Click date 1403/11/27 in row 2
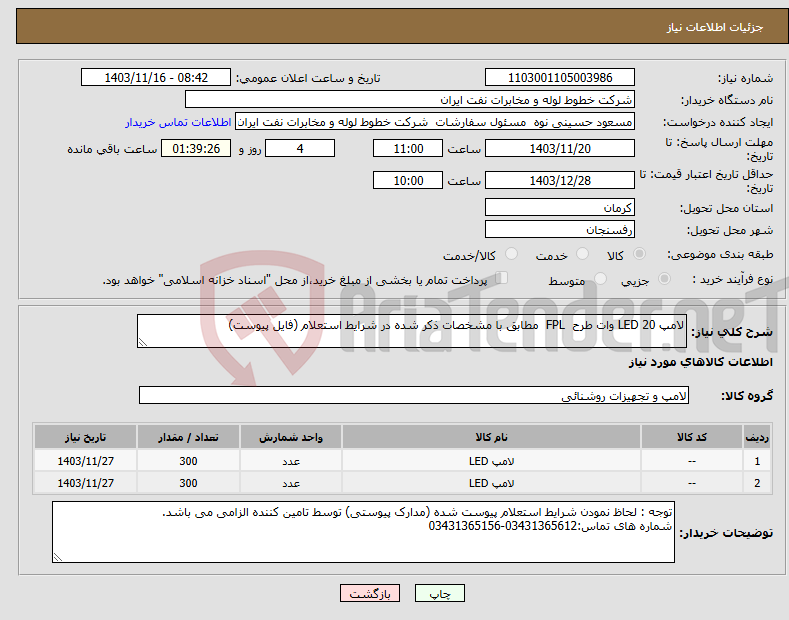The image size is (789, 620). (86, 483)
